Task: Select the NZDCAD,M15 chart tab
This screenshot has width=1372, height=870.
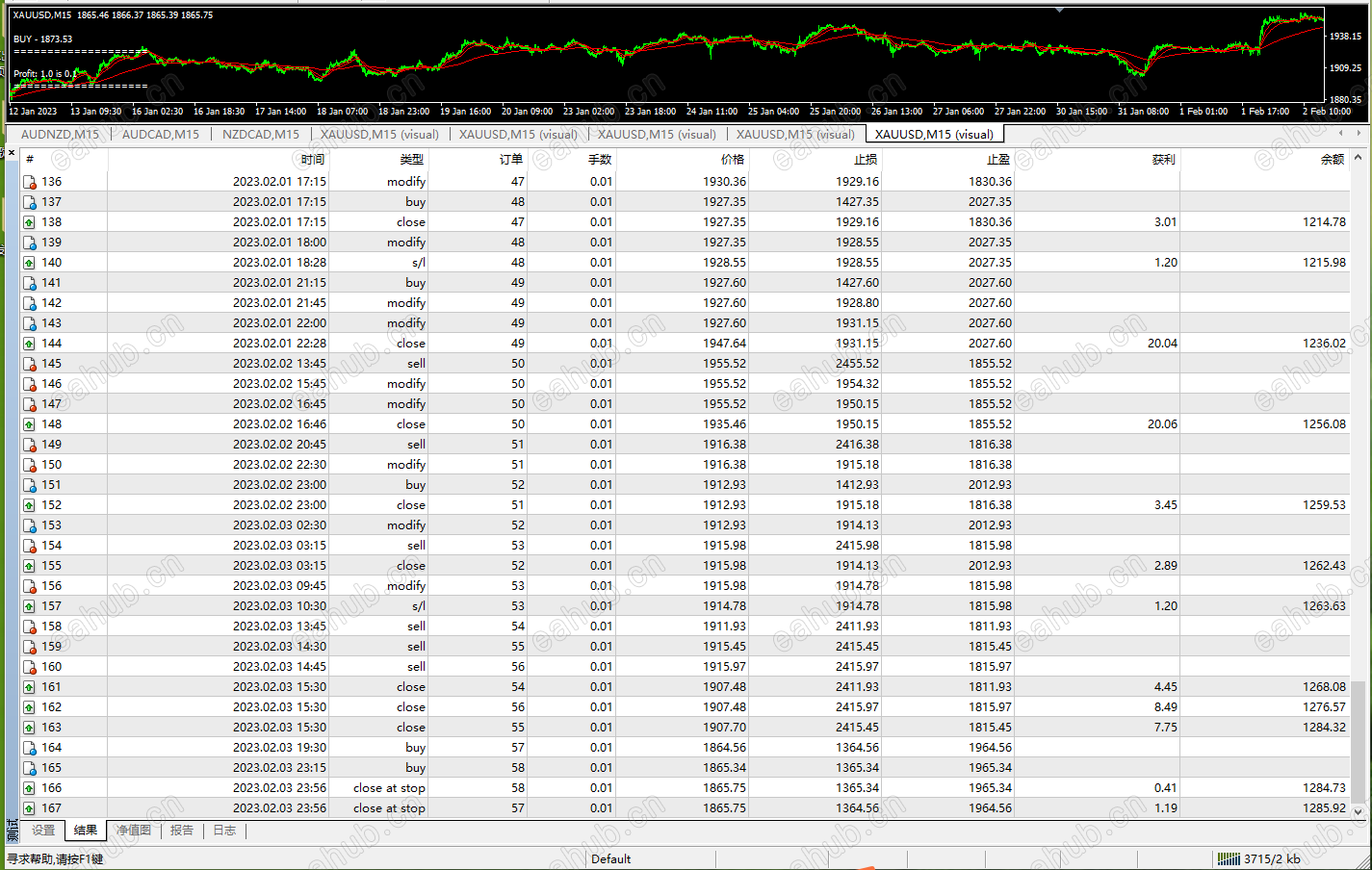Action: (x=261, y=135)
